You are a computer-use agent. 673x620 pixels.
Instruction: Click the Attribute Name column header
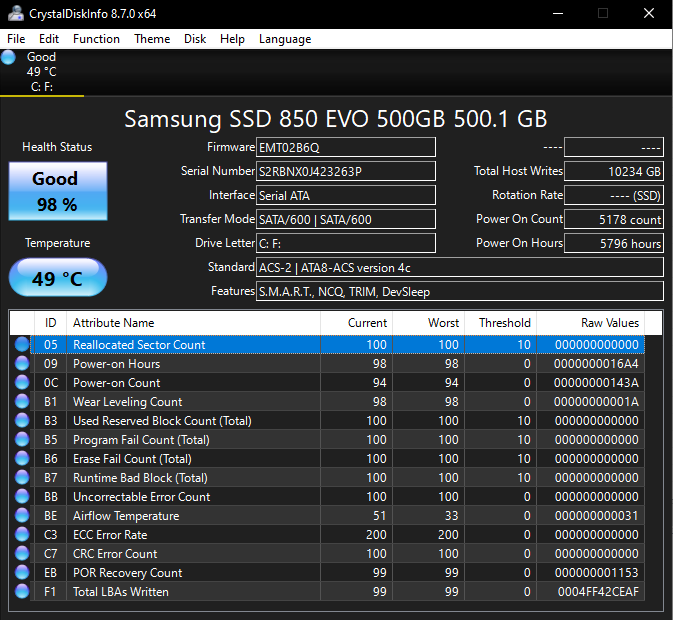tap(193, 323)
